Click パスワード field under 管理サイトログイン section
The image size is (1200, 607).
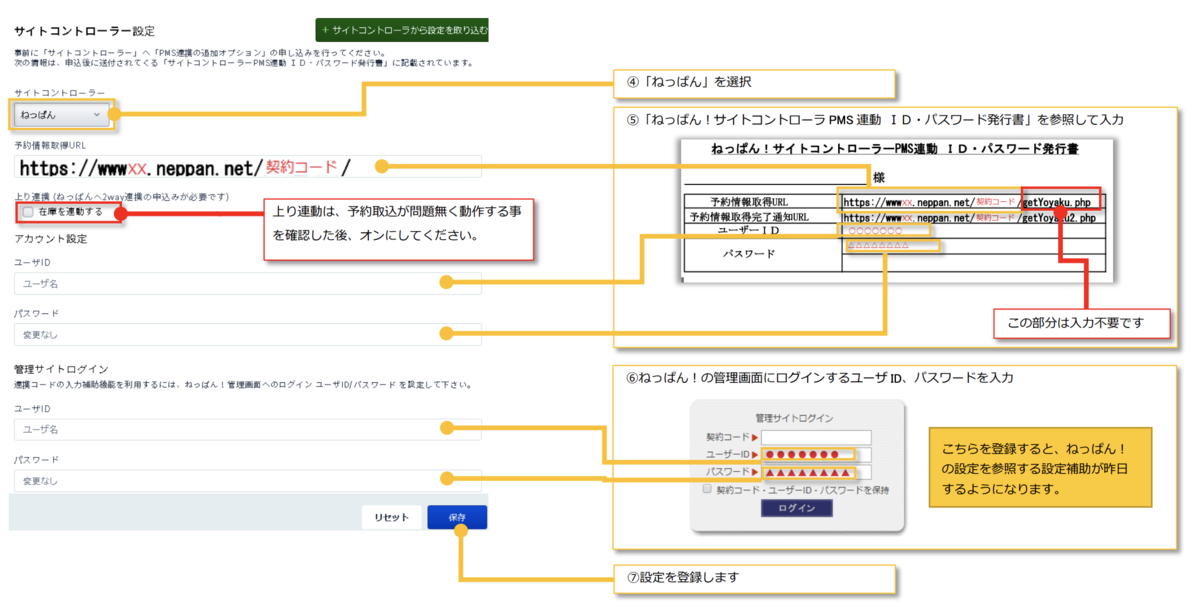coord(248,481)
